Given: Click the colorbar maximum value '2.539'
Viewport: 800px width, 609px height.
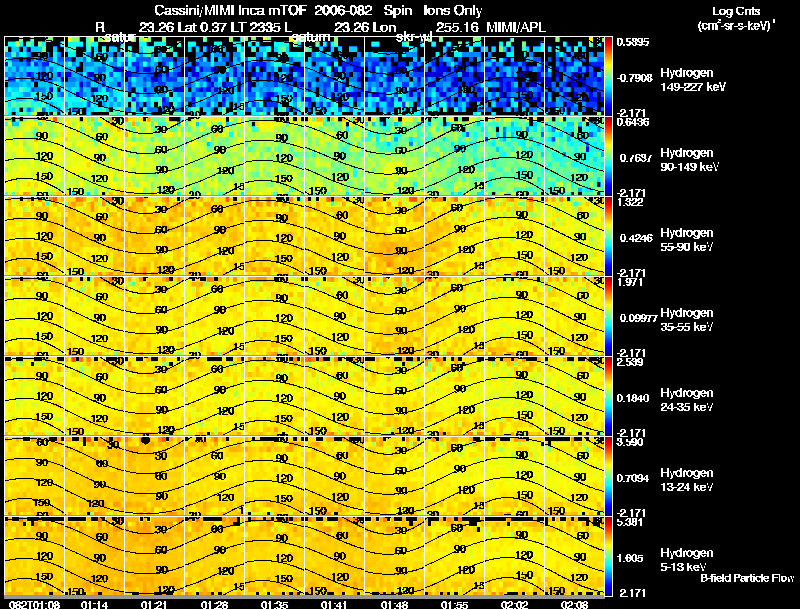Looking at the screenshot, I should (x=630, y=362).
